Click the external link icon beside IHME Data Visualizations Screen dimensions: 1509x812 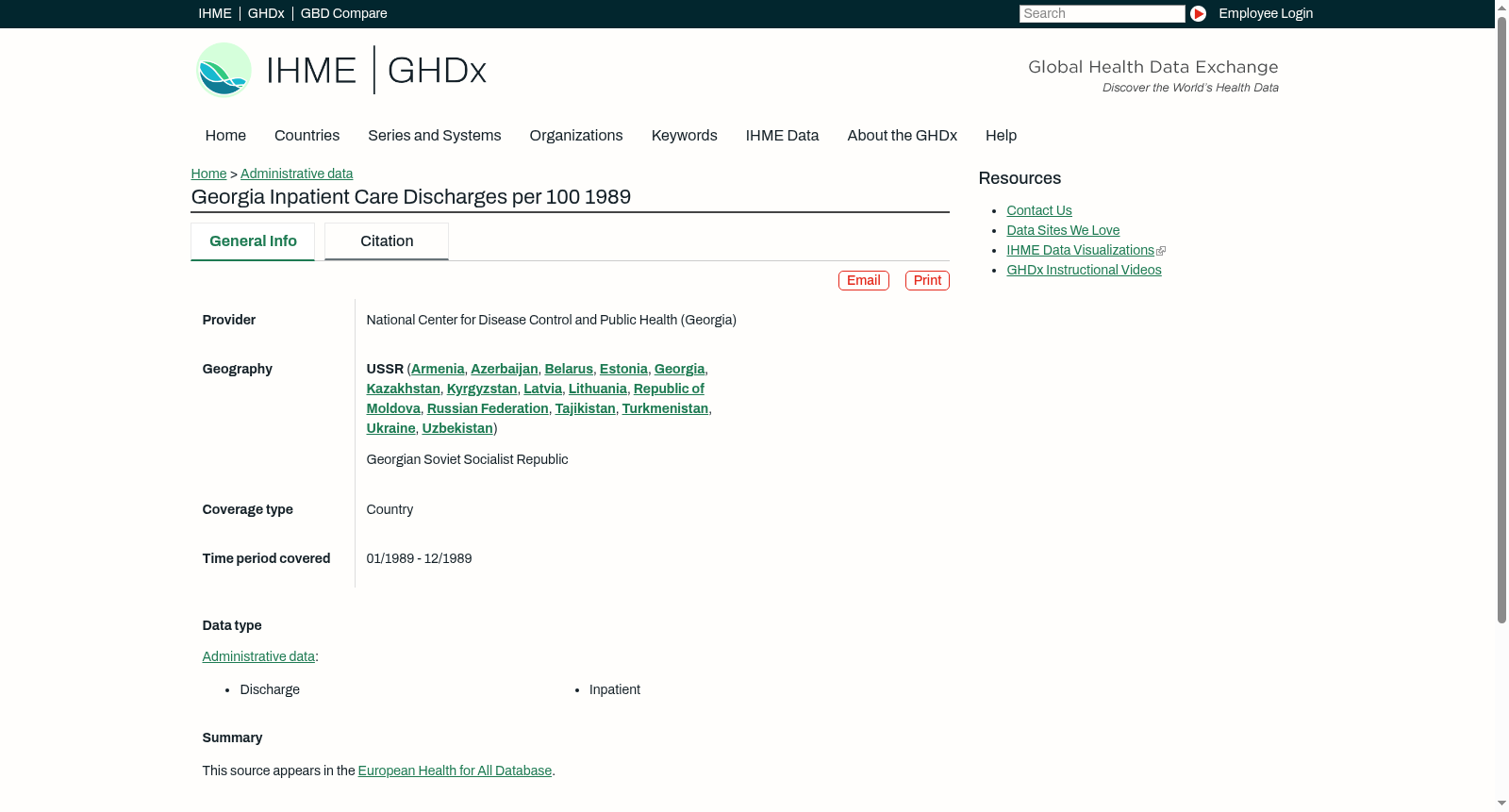pyautogui.click(x=1161, y=251)
